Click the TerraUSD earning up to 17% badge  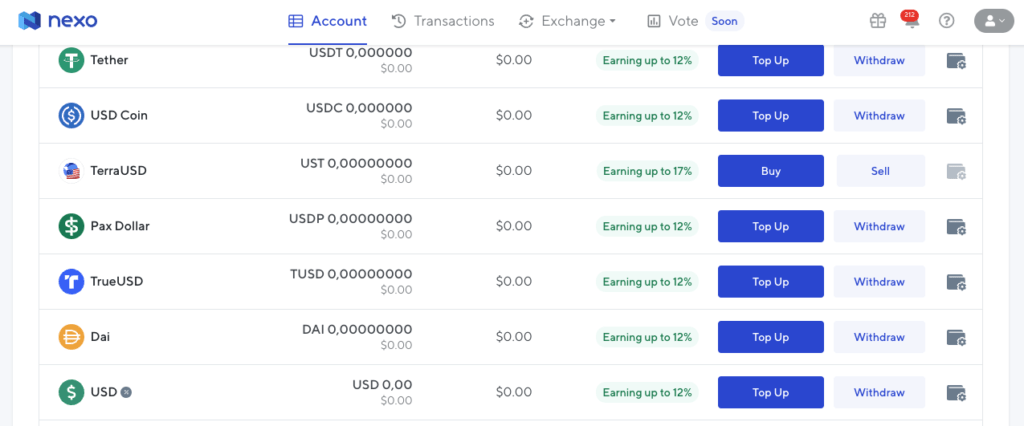647,171
